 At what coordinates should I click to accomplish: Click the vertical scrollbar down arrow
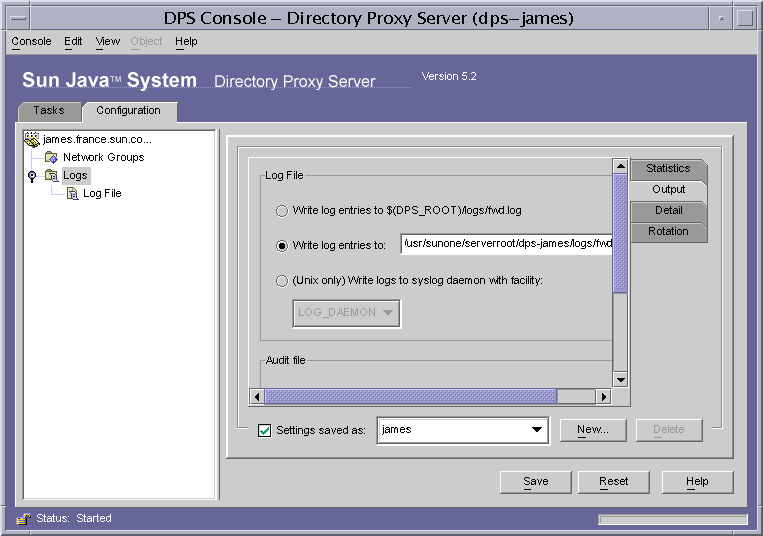[620, 379]
